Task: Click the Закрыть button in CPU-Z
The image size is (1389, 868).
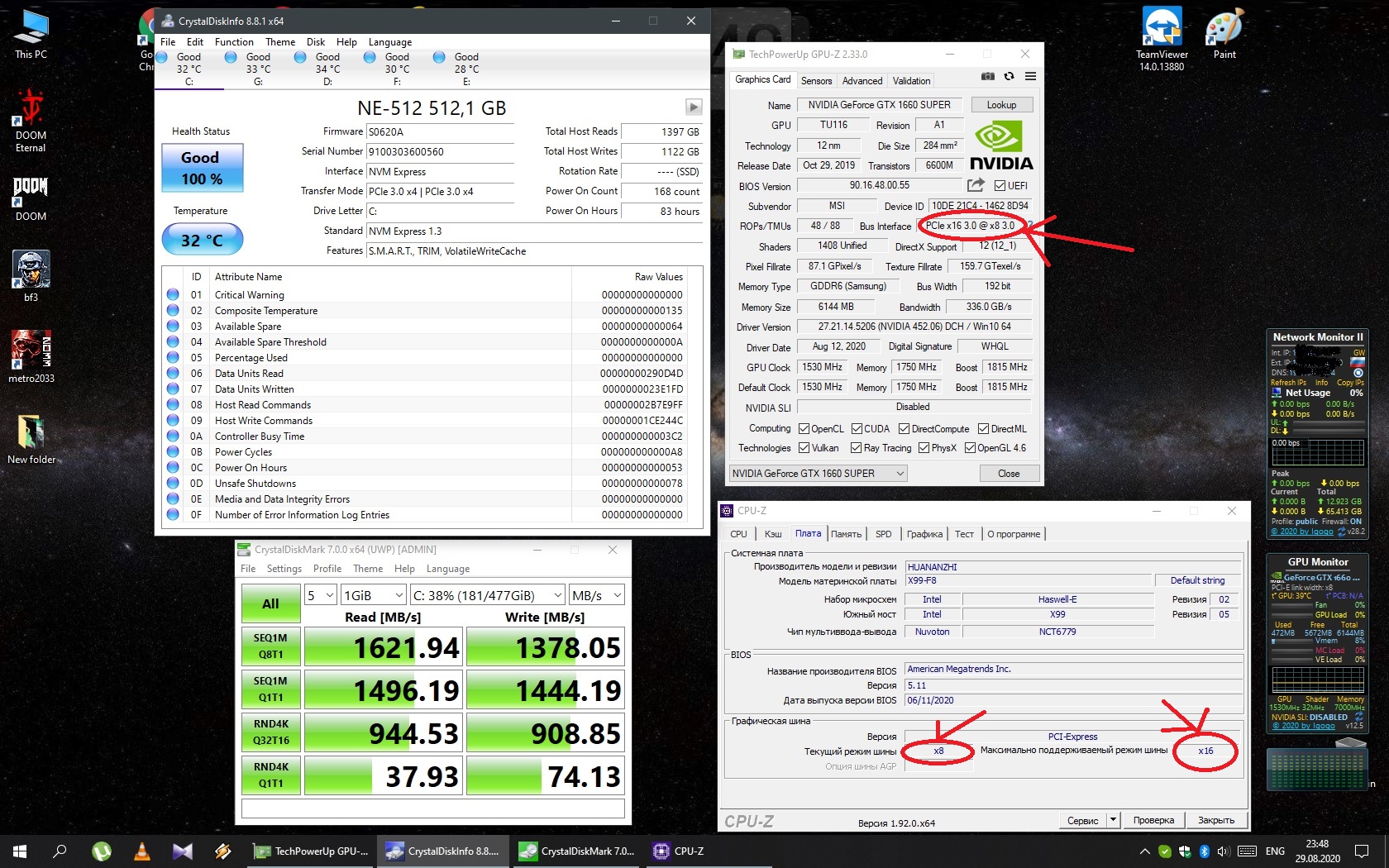Action: coord(1216,820)
